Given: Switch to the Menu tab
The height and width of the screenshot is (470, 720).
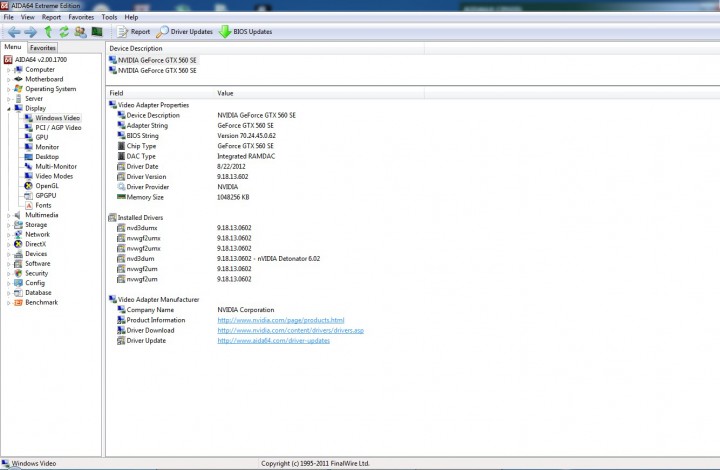Looking at the screenshot, I should click(13, 47).
